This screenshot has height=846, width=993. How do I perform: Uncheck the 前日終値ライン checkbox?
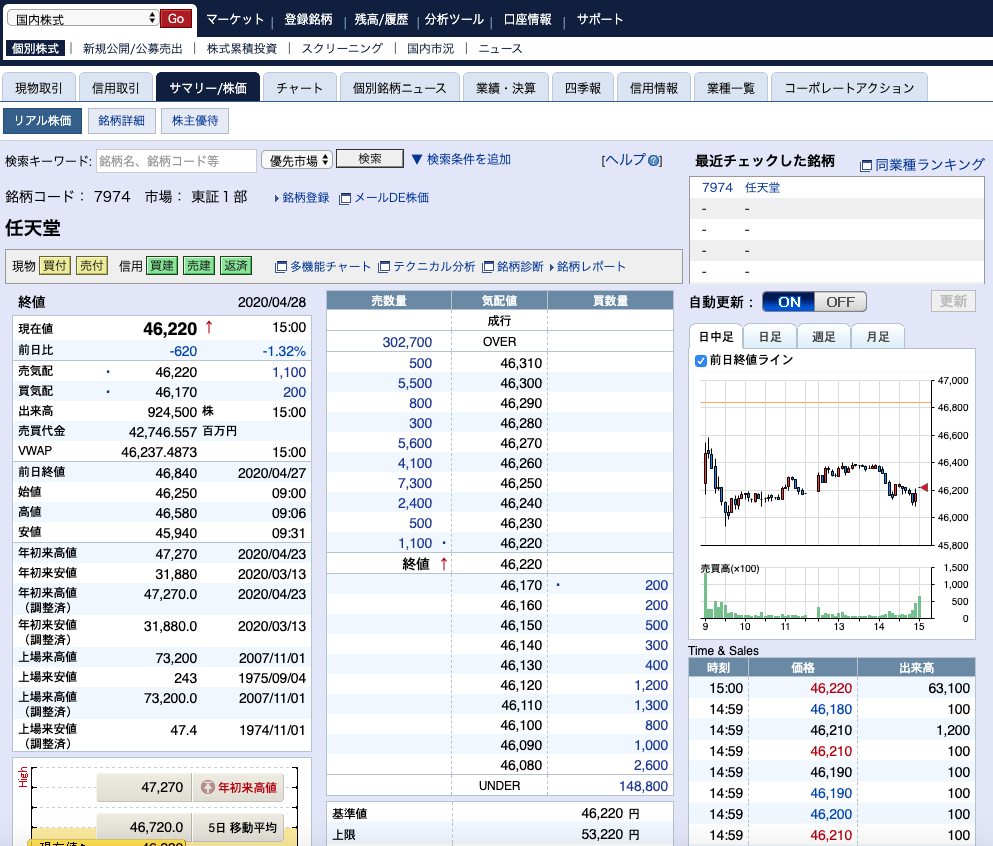[701, 360]
